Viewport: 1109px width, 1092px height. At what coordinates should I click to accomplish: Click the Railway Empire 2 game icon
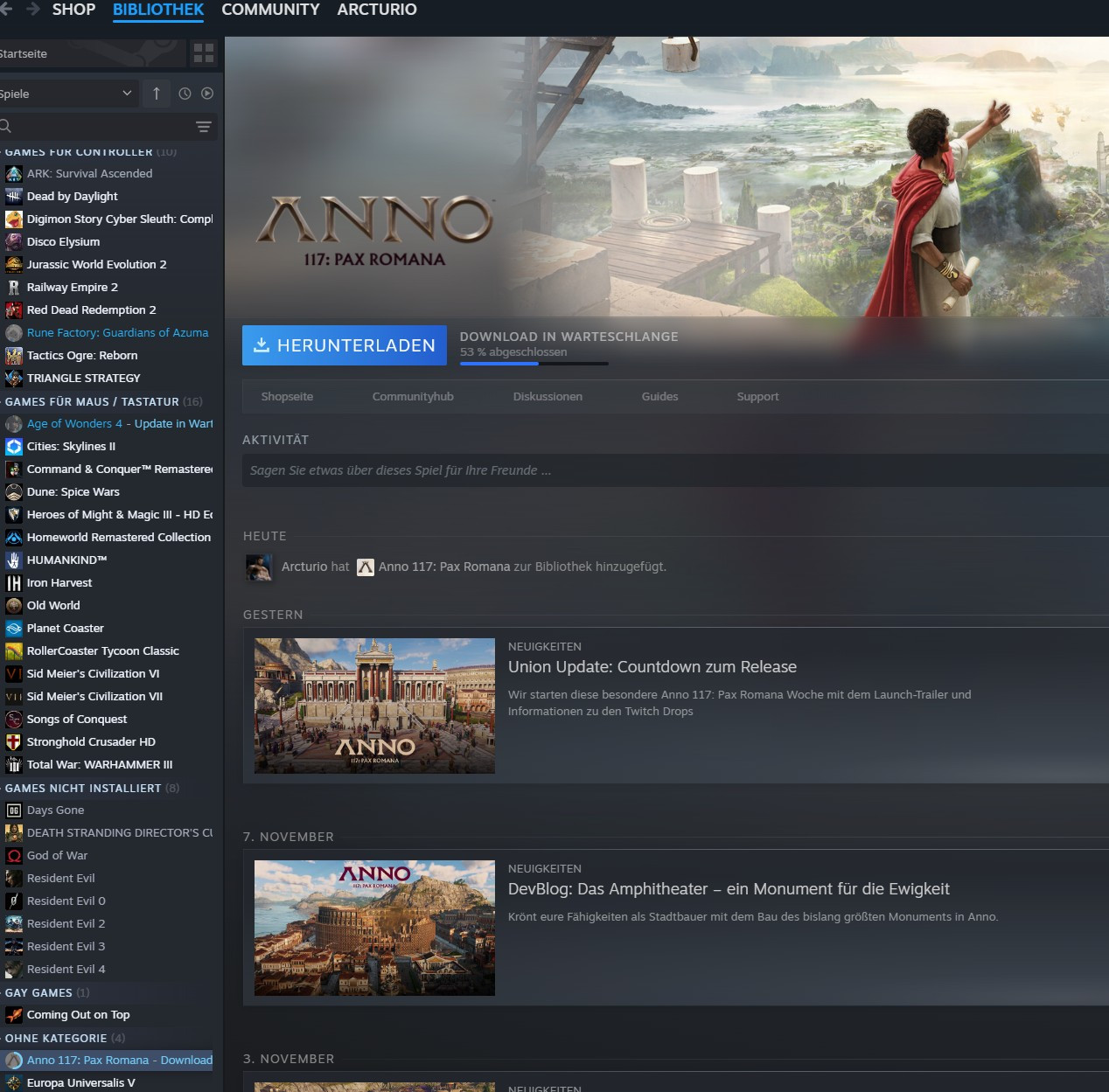coord(14,288)
